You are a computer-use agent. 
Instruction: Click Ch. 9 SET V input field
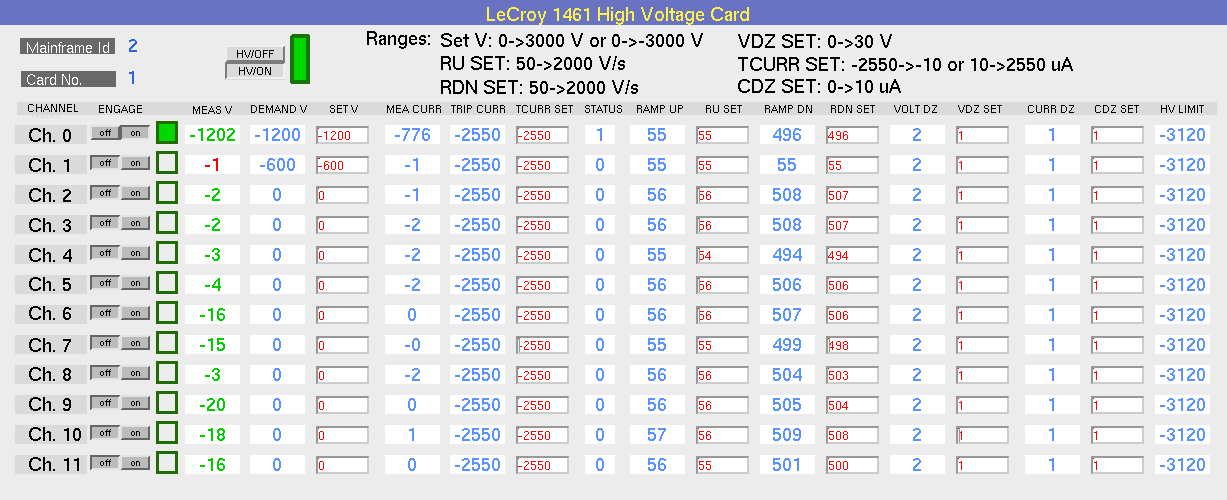[342, 405]
